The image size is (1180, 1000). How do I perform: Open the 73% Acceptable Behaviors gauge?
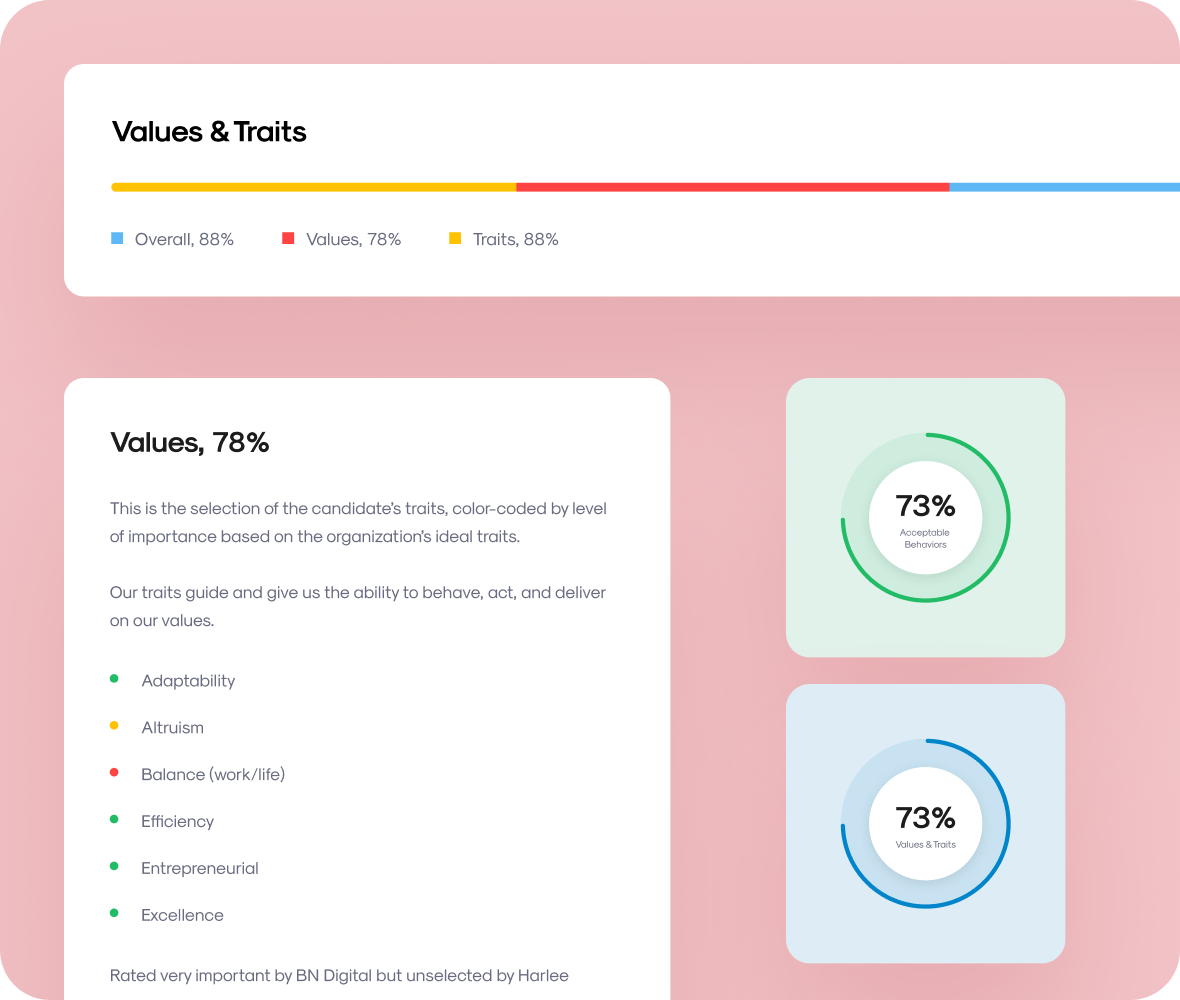(x=926, y=518)
